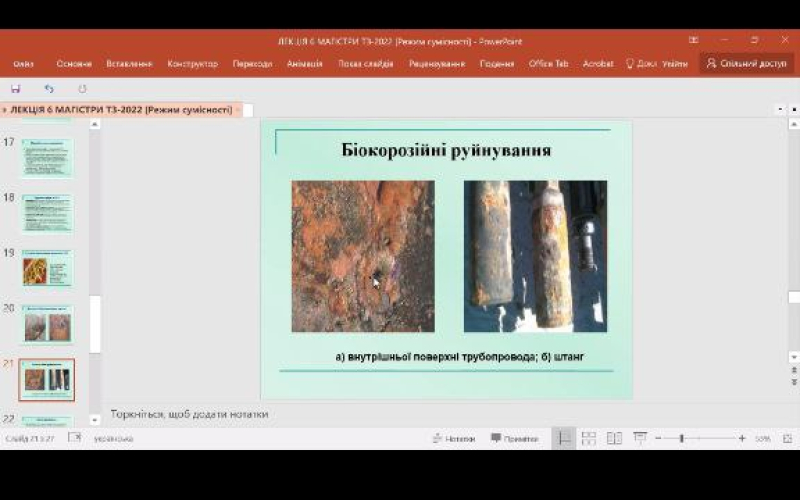Switch to Slide Sorter view icon
This screenshot has width=800, height=500.
click(589, 439)
